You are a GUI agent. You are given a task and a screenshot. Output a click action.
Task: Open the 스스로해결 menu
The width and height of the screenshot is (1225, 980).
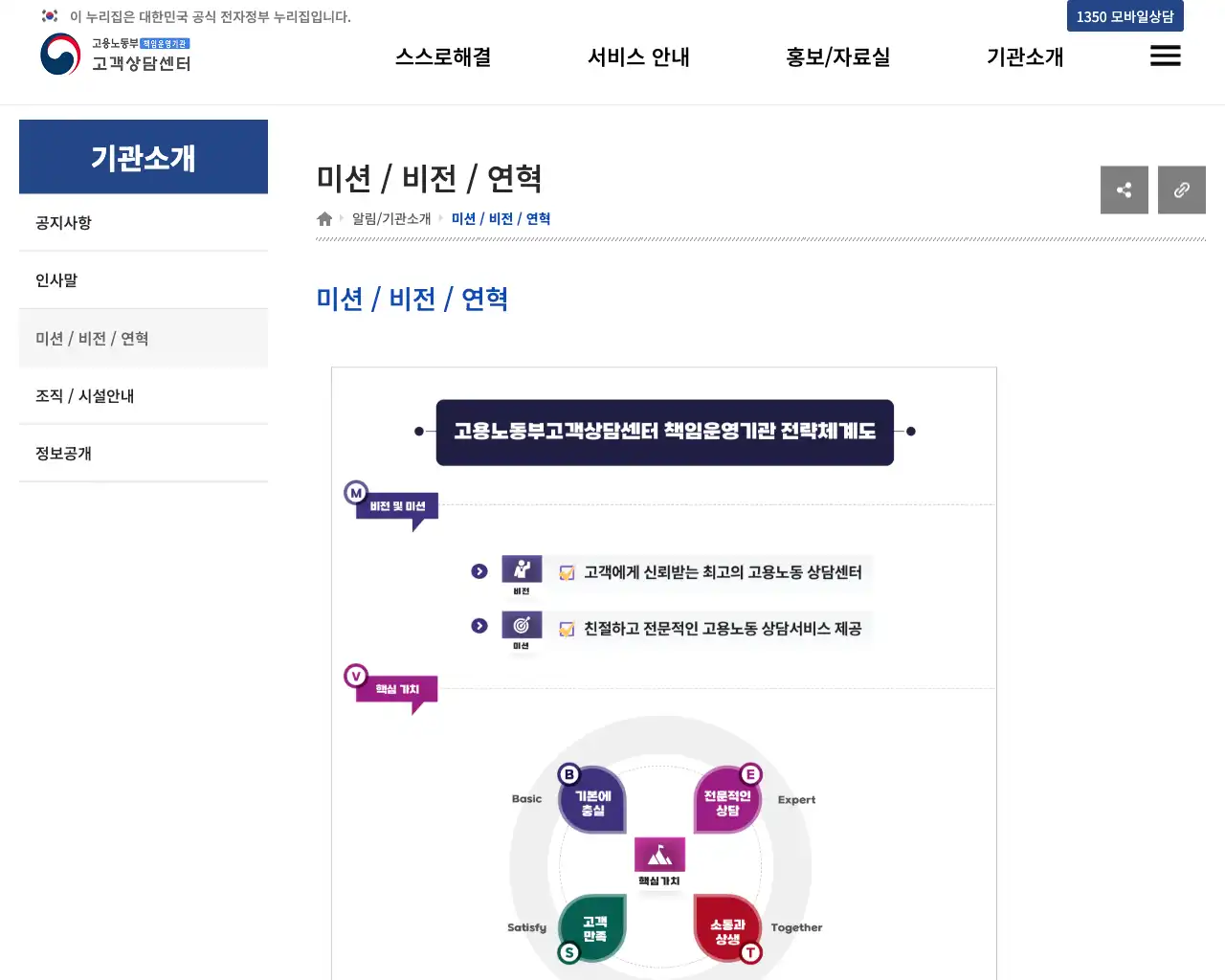click(443, 57)
